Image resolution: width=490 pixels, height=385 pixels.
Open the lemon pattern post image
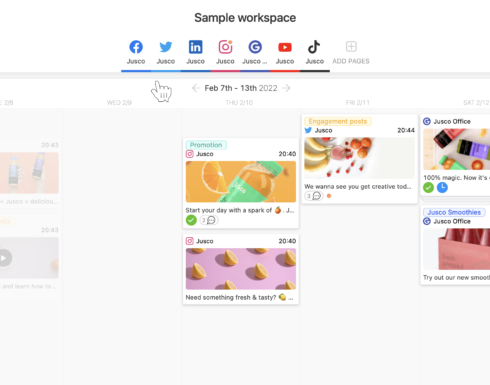(241, 269)
